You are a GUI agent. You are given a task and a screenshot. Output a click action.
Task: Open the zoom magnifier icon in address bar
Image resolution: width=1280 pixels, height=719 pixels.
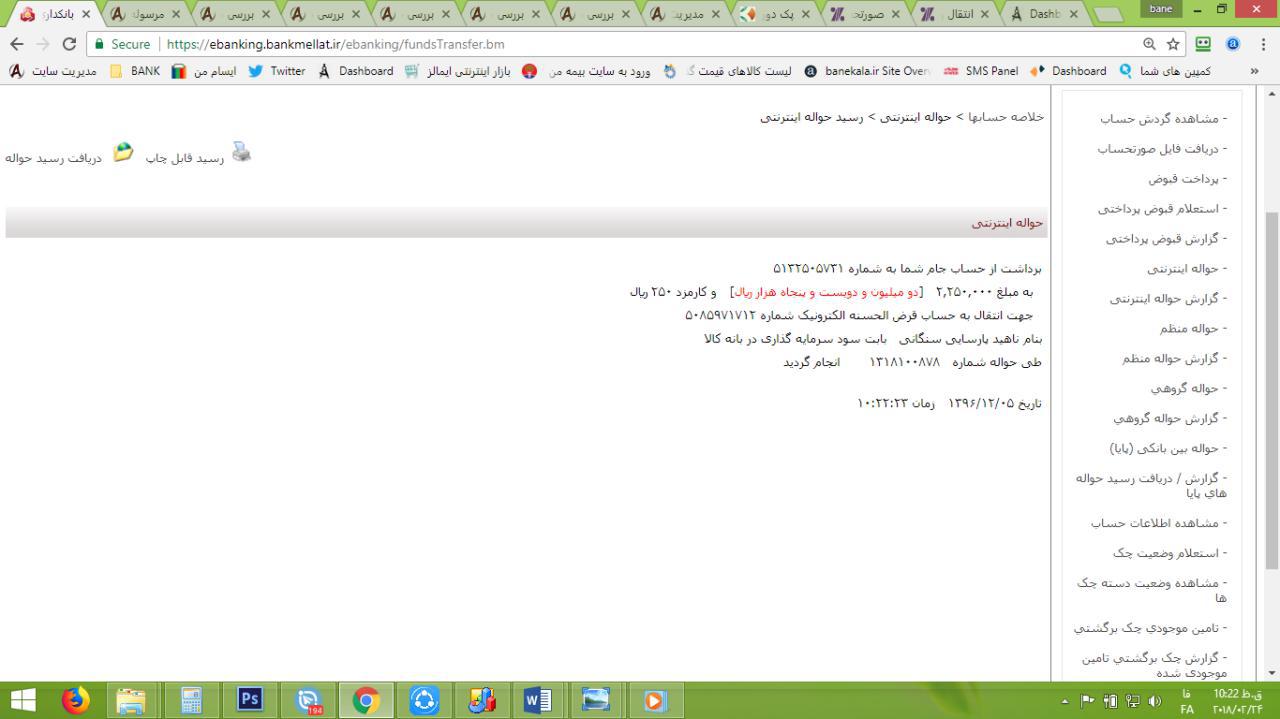tap(1149, 44)
